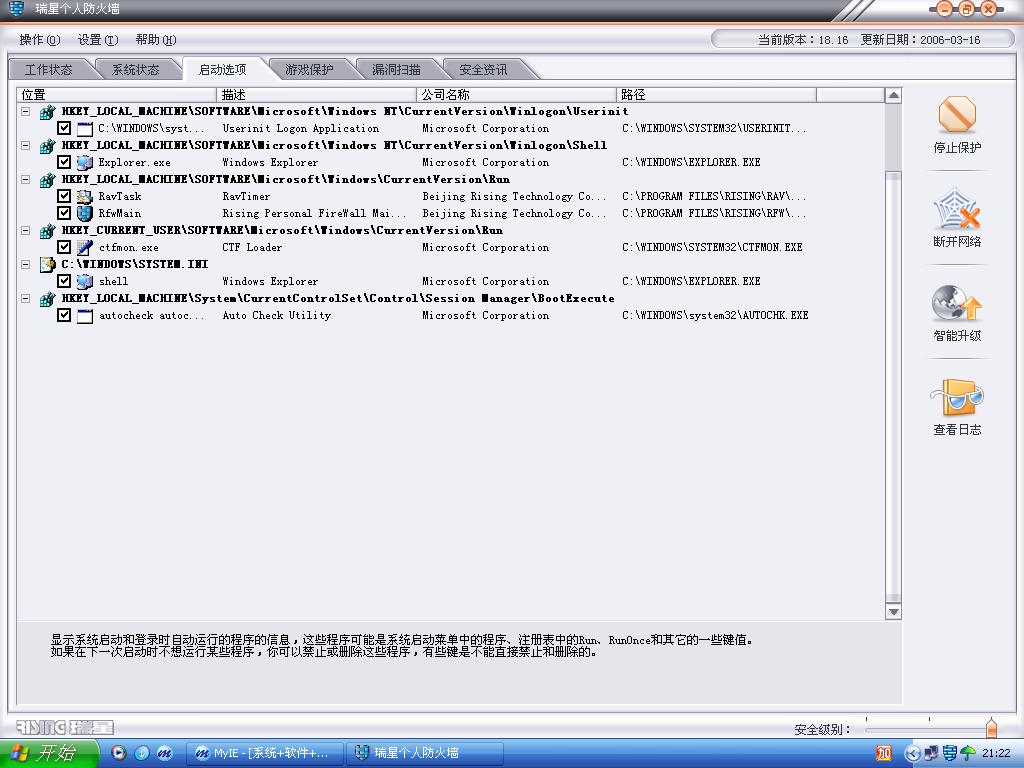Image resolution: width=1024 pixels, height=768 pixels.
Task: Click the ctfmon.exe pen icon
Action: (85, 248)
